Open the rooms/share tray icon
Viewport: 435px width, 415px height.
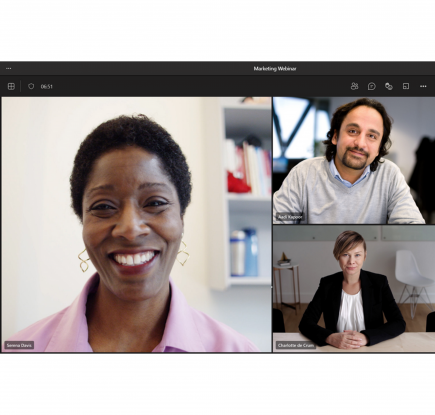[406, 86]
